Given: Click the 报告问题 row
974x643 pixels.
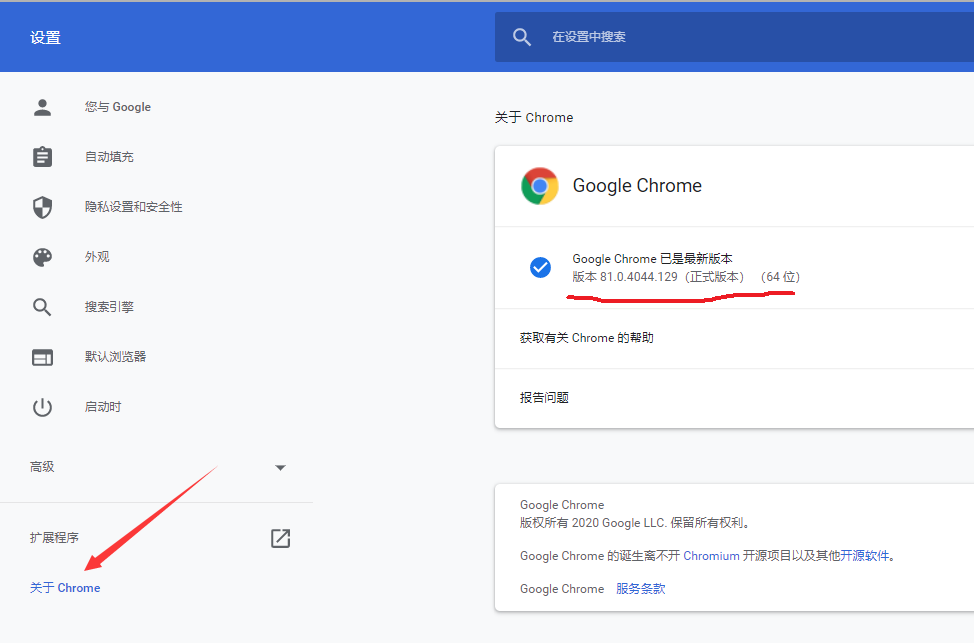Looking at the screenshot, I should pyautogui.click(x=734, y=398).
